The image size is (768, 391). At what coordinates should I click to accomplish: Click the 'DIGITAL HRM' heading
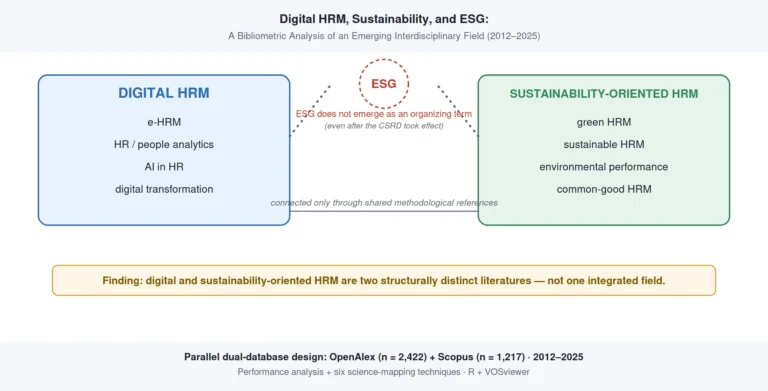[164, 93]
